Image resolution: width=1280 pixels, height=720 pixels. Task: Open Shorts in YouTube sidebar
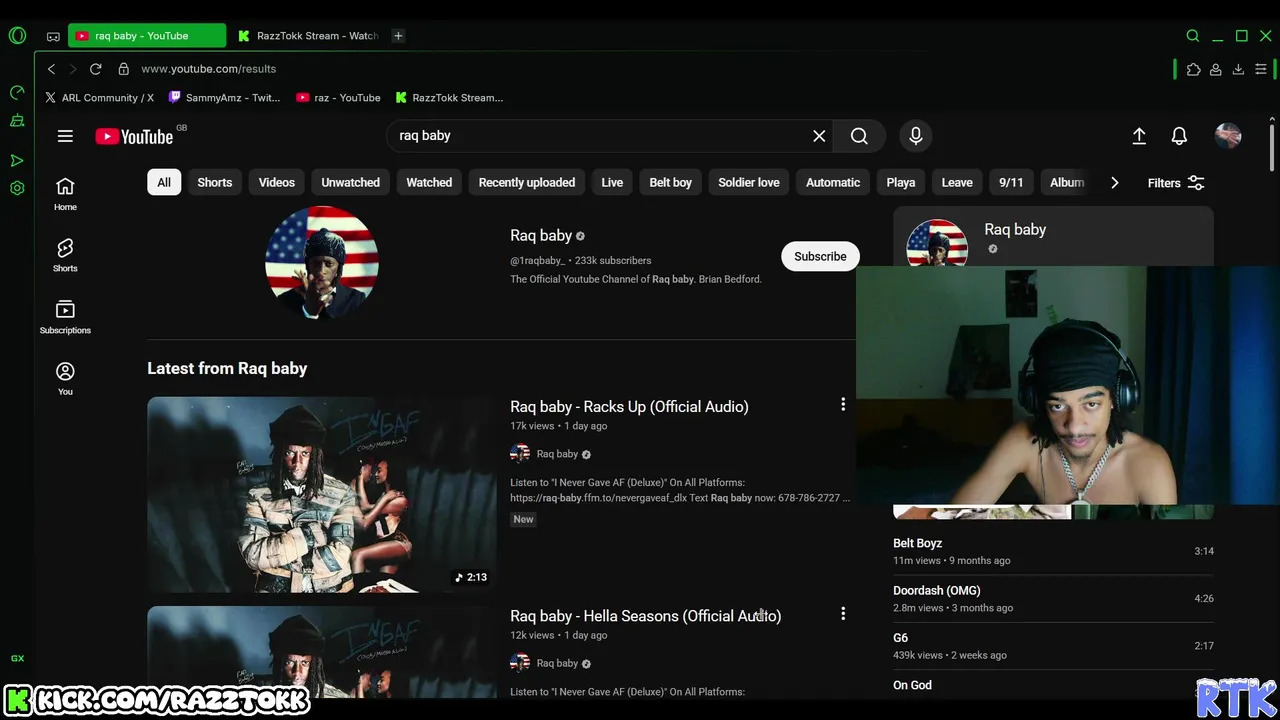pos(65,255)
